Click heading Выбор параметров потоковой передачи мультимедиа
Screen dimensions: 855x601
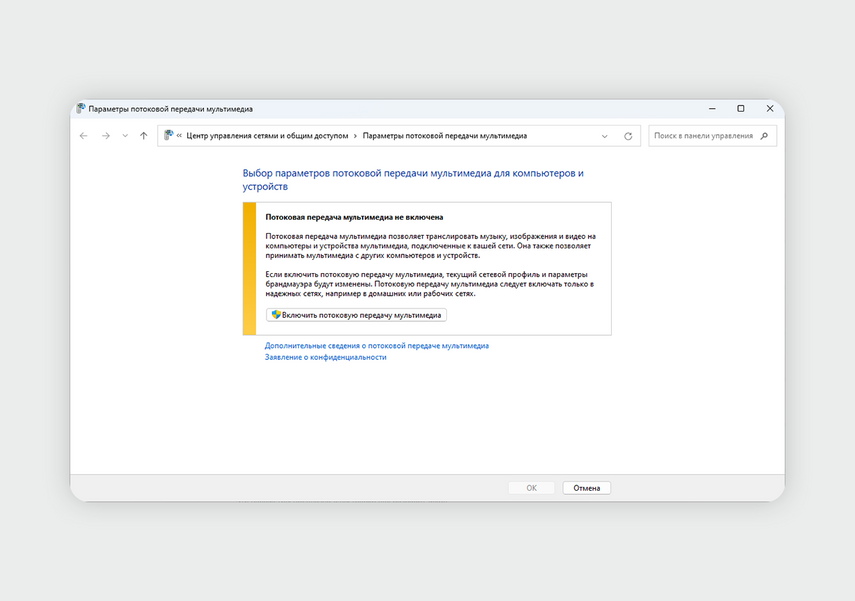click(x=413, y=179)
